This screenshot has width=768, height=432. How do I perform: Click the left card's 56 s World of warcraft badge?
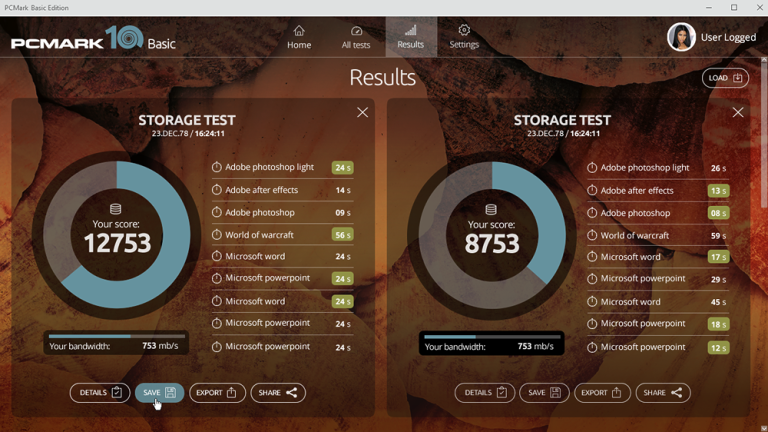point(342,235)
